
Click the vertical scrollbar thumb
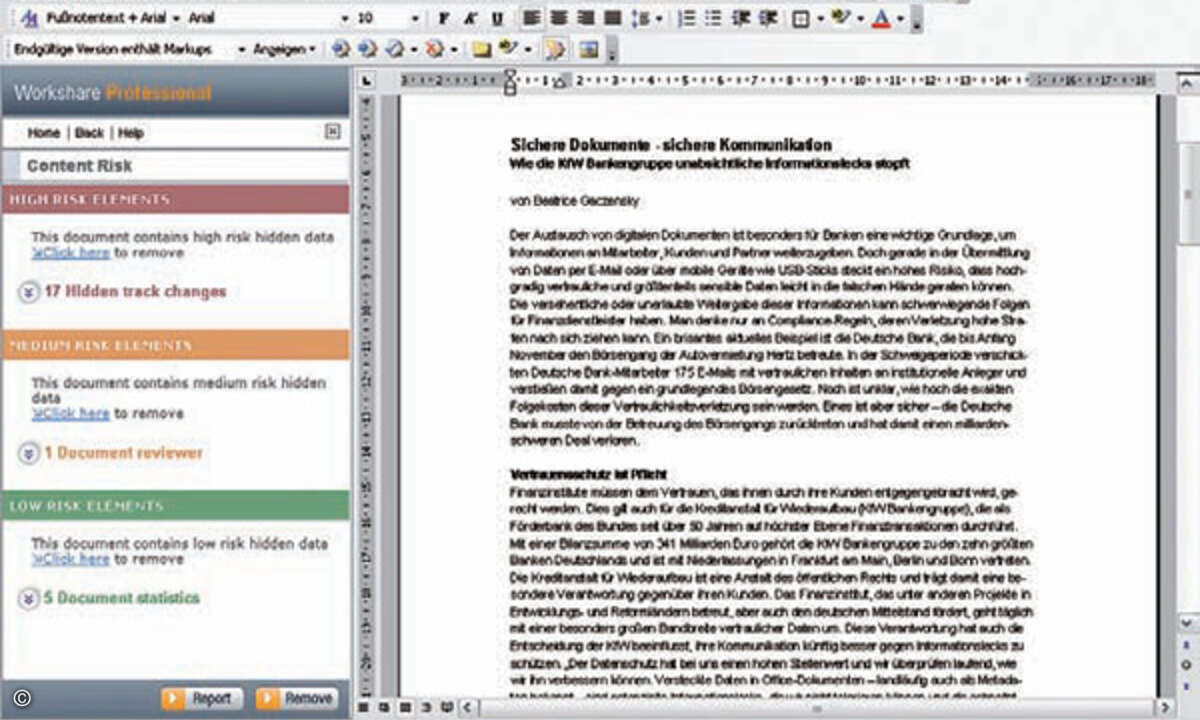tap(1188, 194)
